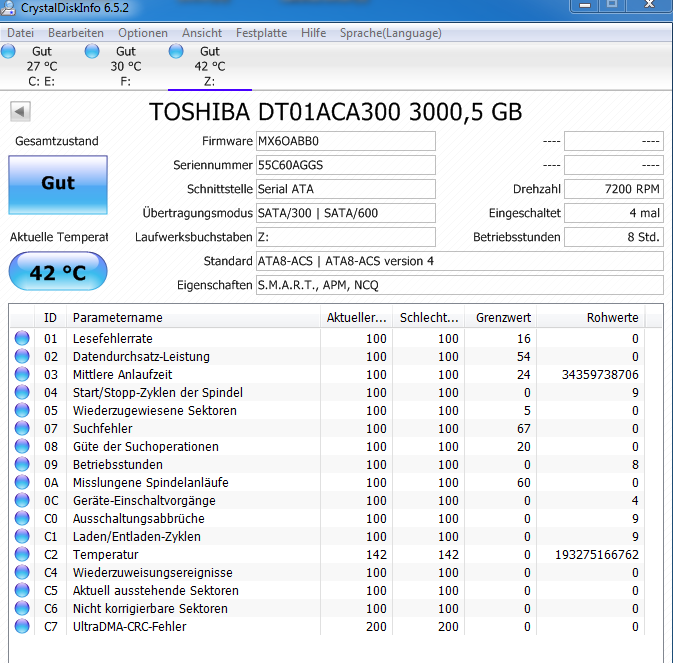
Task: Click status icon of Wiederzuweisungsereignisse row
Action: point(22,572)
